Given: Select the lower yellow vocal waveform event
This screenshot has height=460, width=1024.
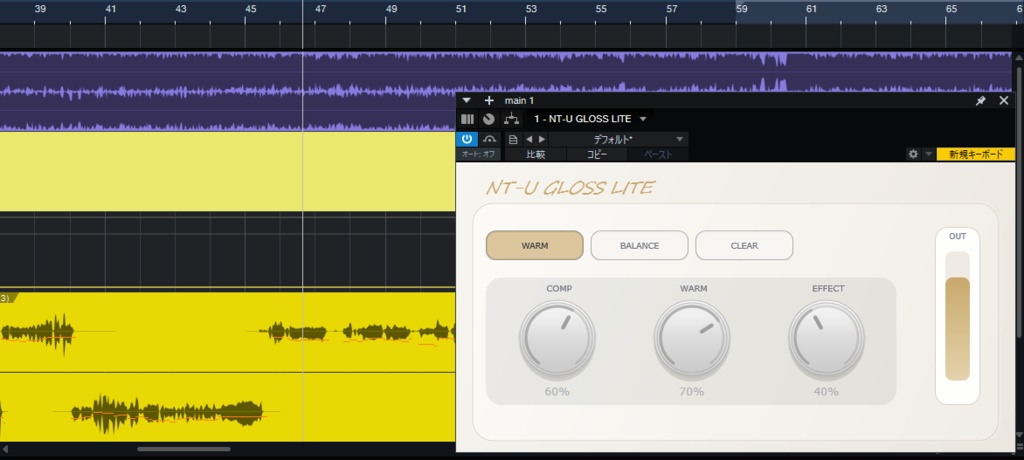Looking at the screenshot, I should [x=227, y=406].
